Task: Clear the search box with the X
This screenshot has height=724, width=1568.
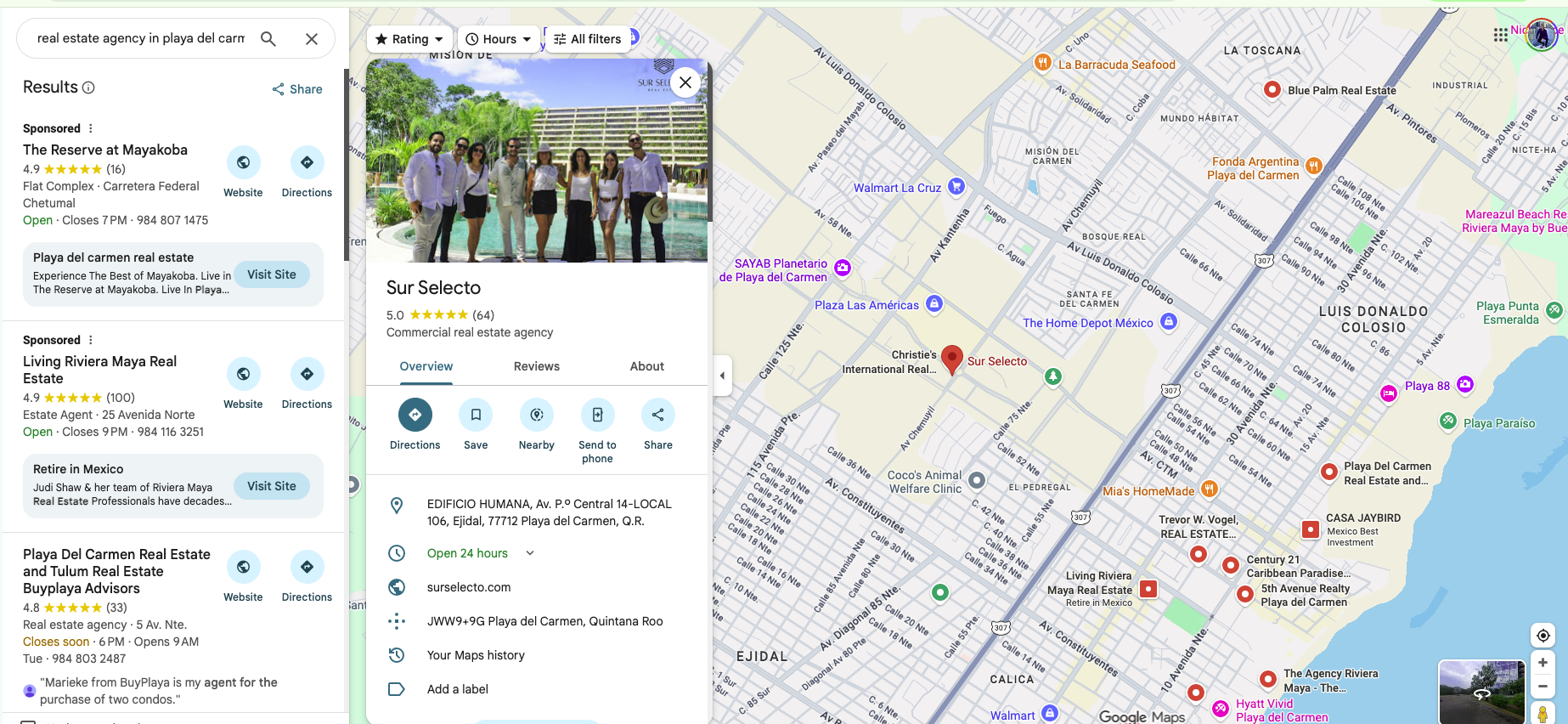Action: click(x=312, y=38)
